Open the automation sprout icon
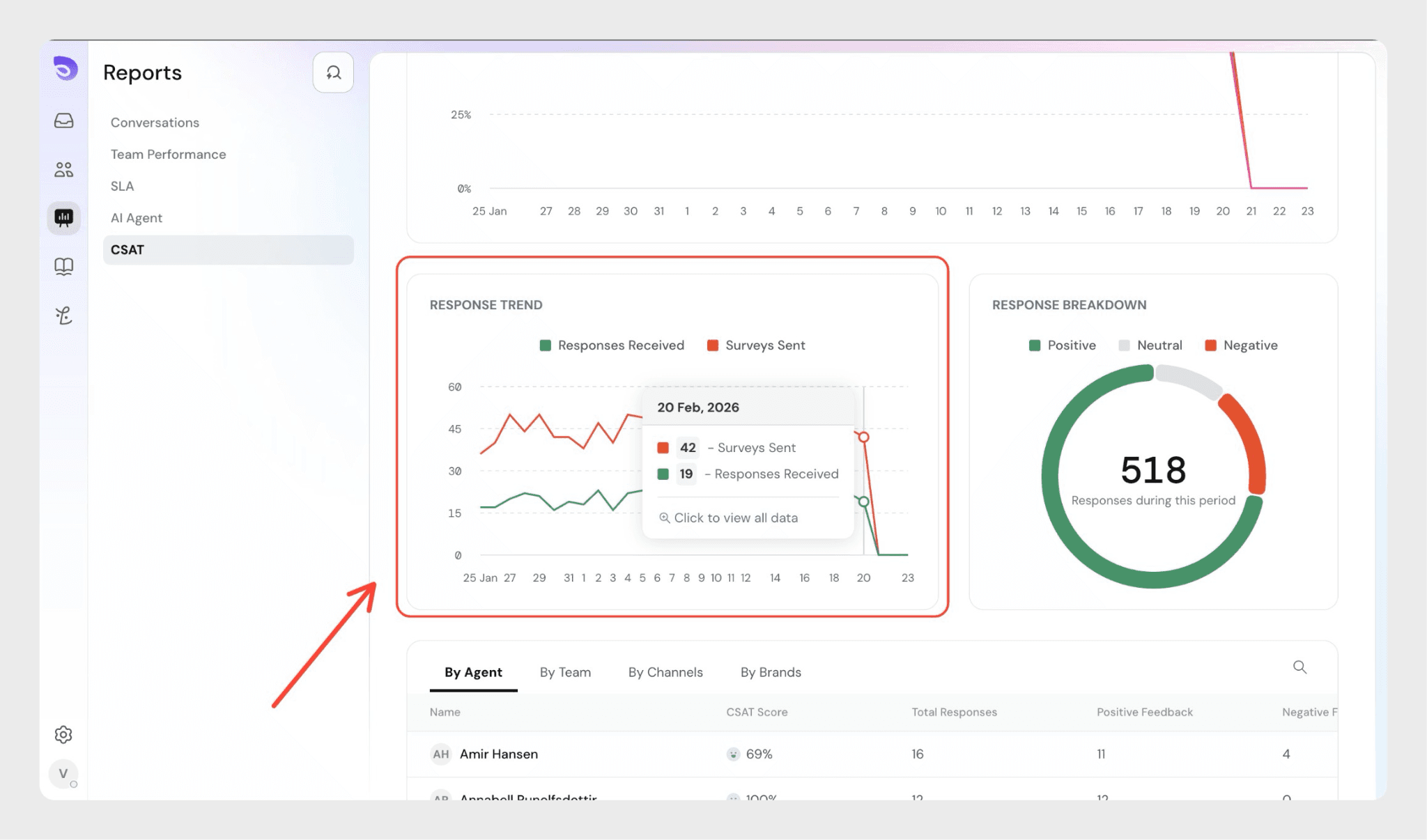Screen dimensions: 1427x840 [64, 316]
